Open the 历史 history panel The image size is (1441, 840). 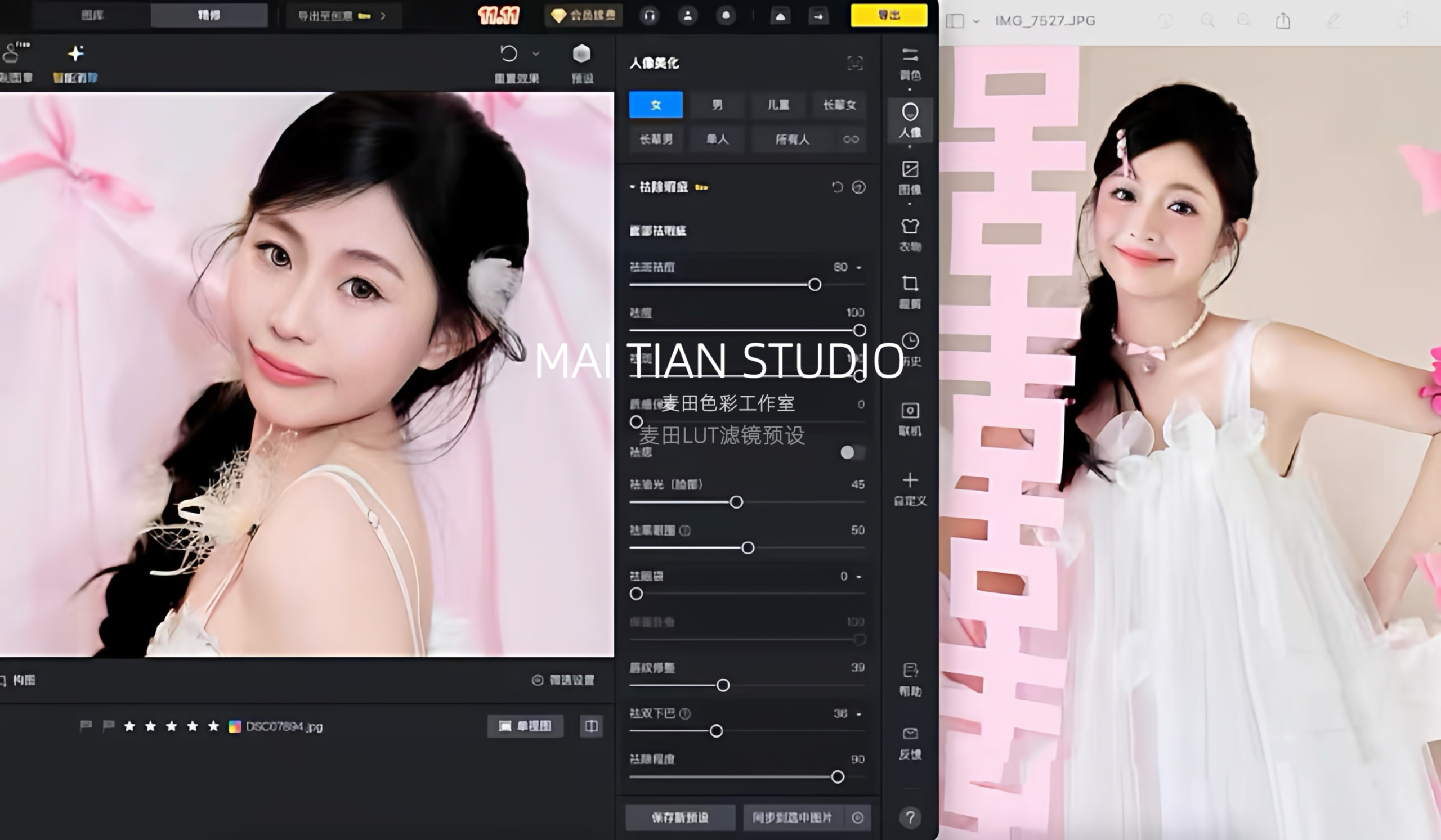[x=910, y=349]
